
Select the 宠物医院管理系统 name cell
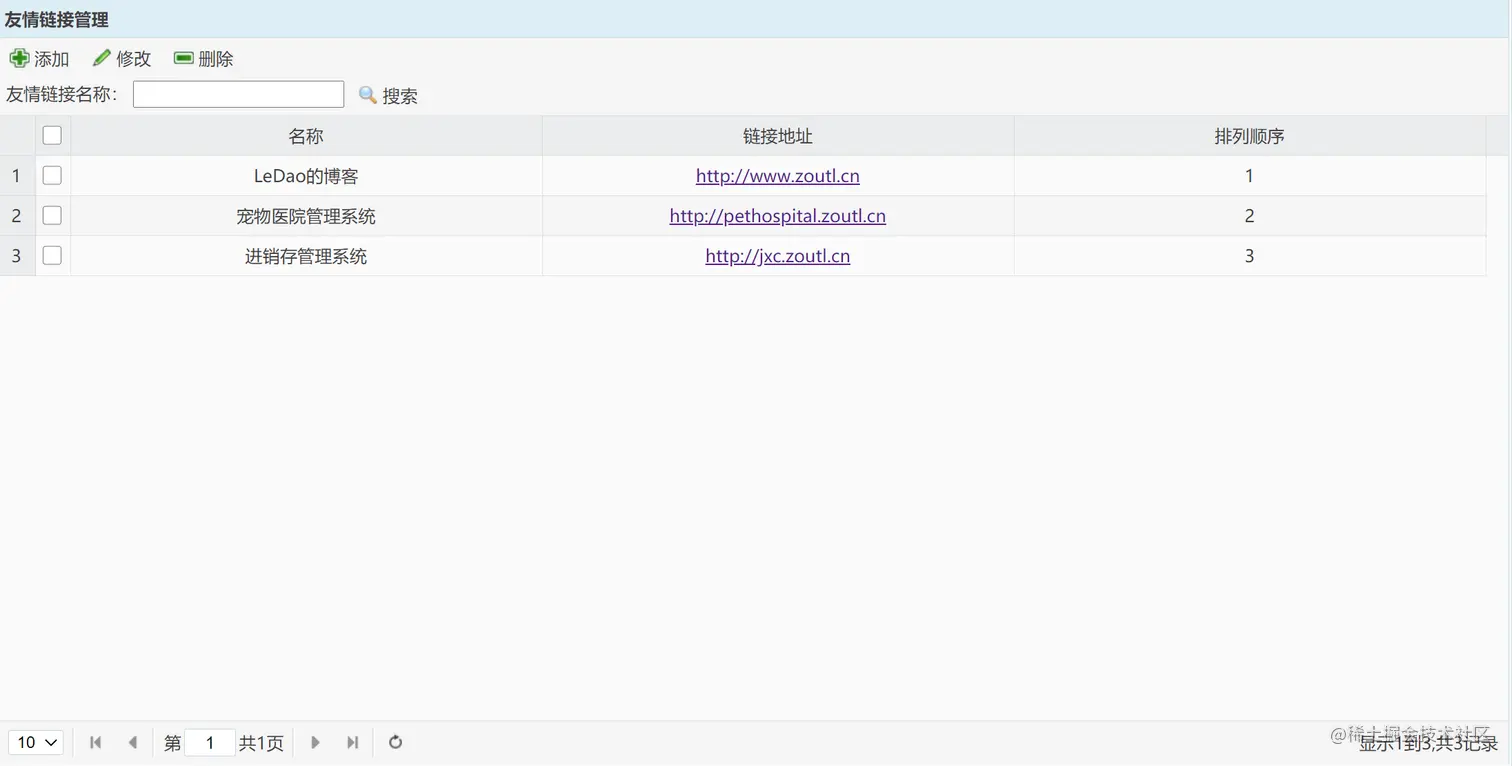tap(306, 216)
